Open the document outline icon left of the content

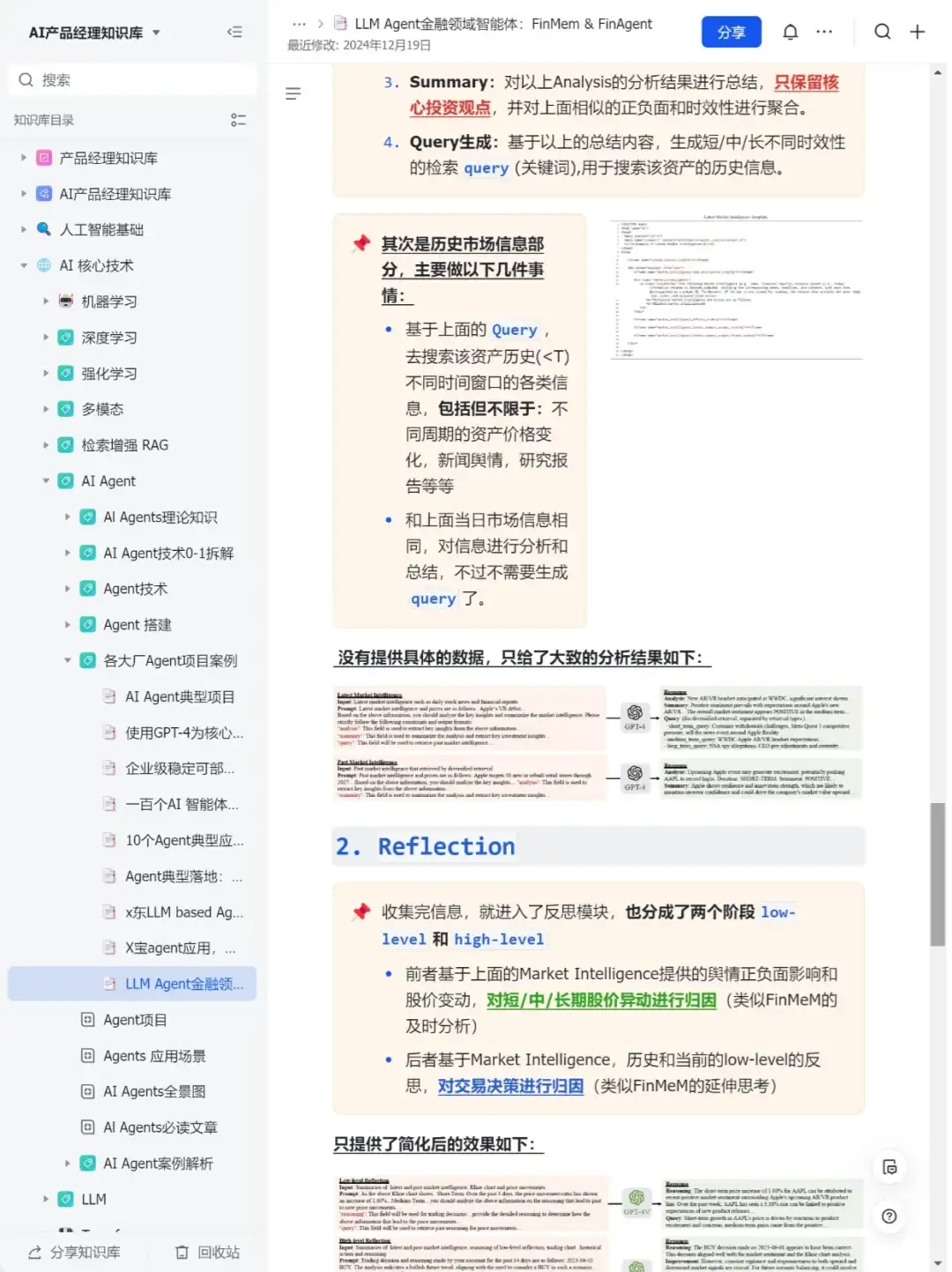click(293, 93)
